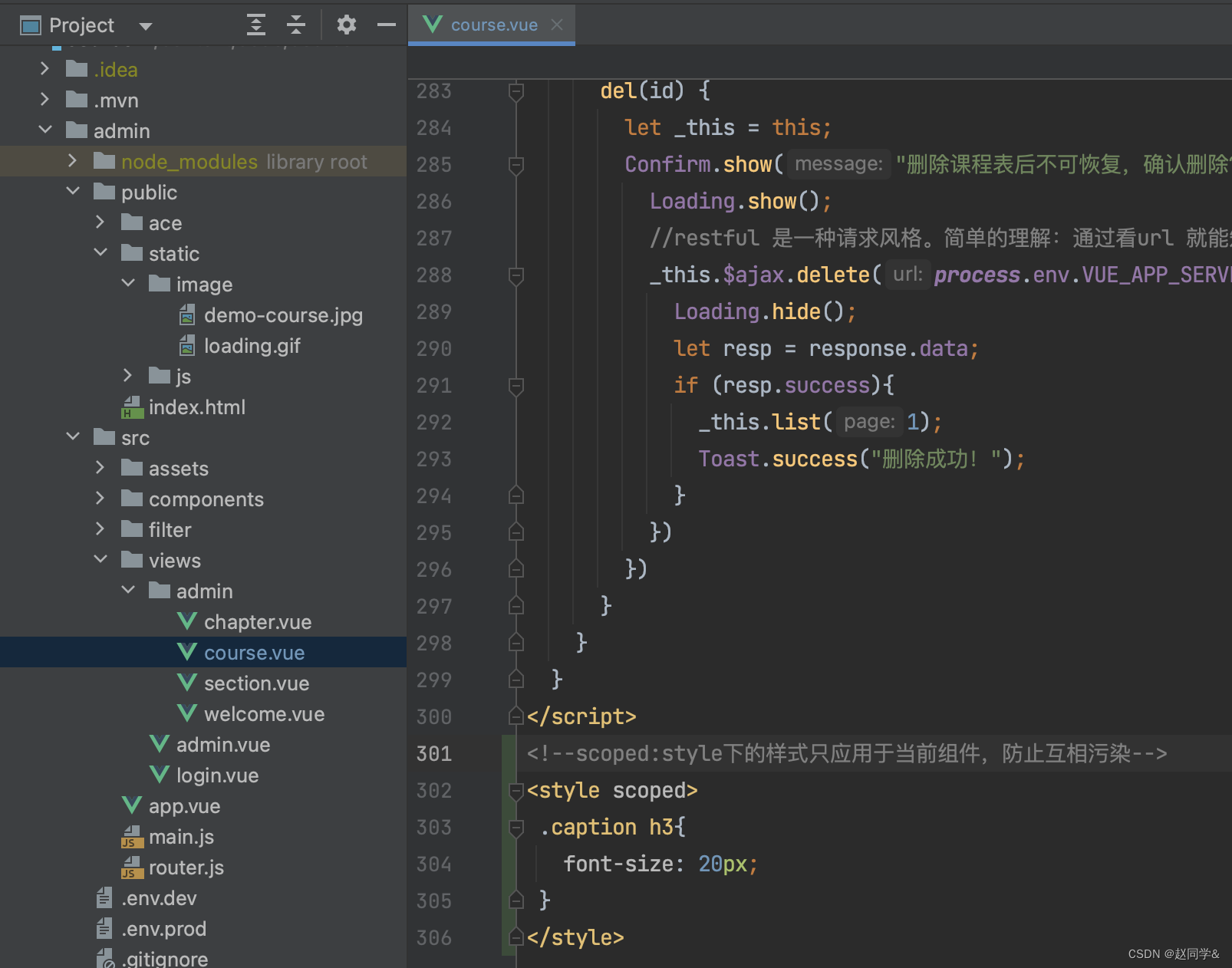Expand the filter folder

(100, 529)
